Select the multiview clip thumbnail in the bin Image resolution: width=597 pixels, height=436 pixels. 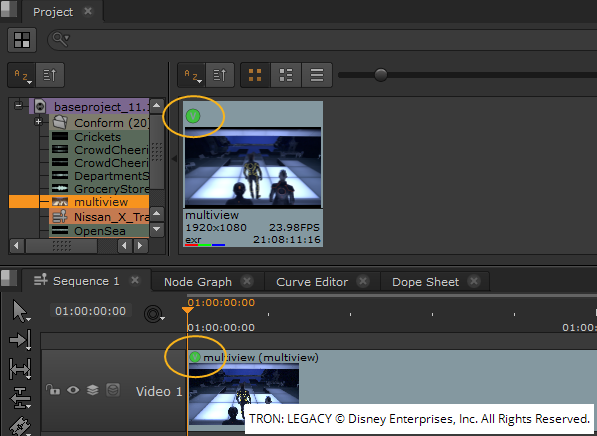coord(253,174)
